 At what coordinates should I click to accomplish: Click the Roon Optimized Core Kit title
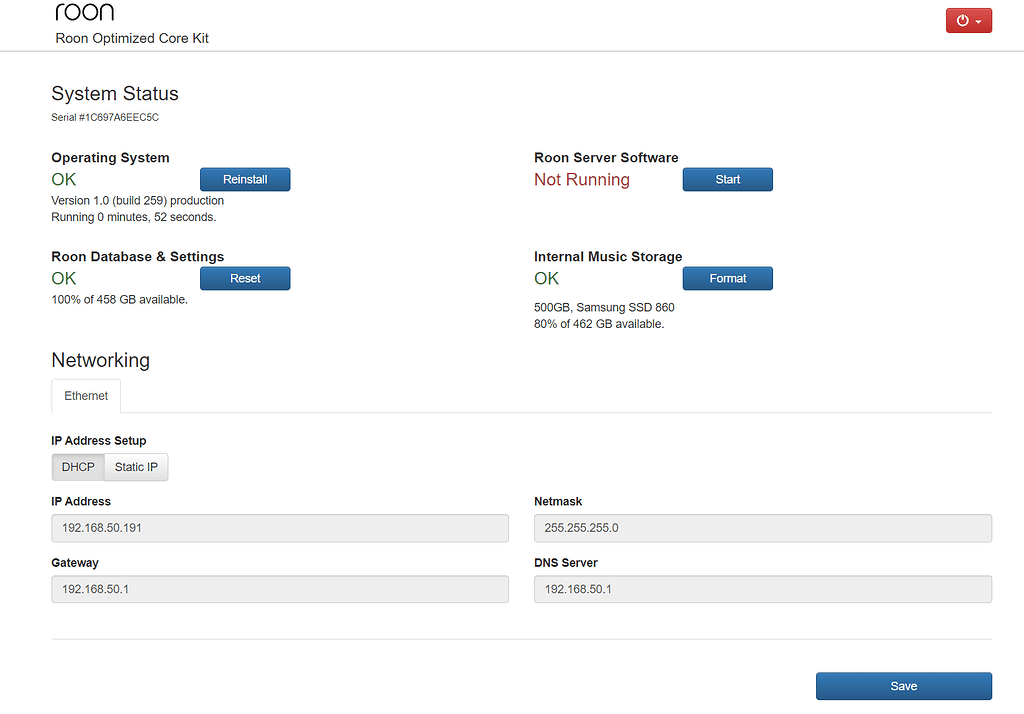132,38
